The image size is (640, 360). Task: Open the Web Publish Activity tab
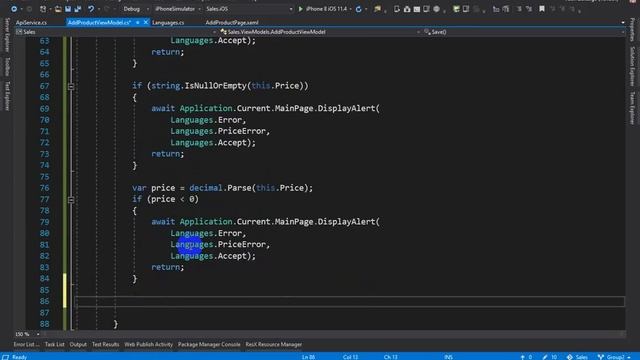(149, 344)
